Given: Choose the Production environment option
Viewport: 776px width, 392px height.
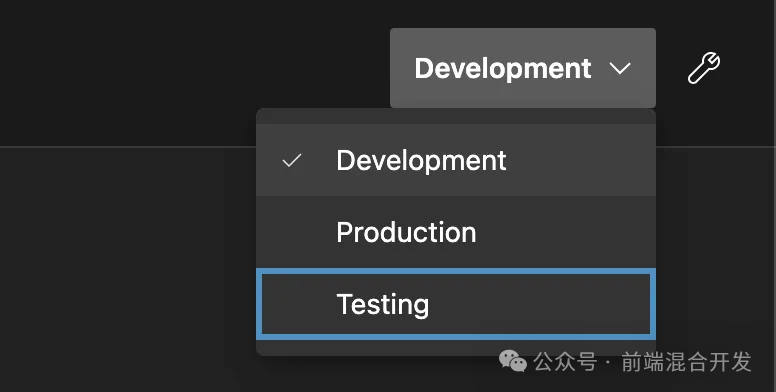Looking at the screenshot, I should pos(456,232).
